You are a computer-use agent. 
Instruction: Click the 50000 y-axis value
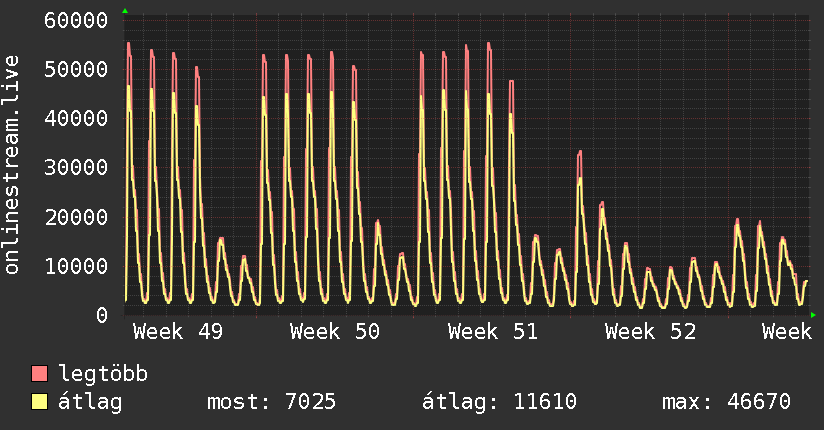pos(78,69)
